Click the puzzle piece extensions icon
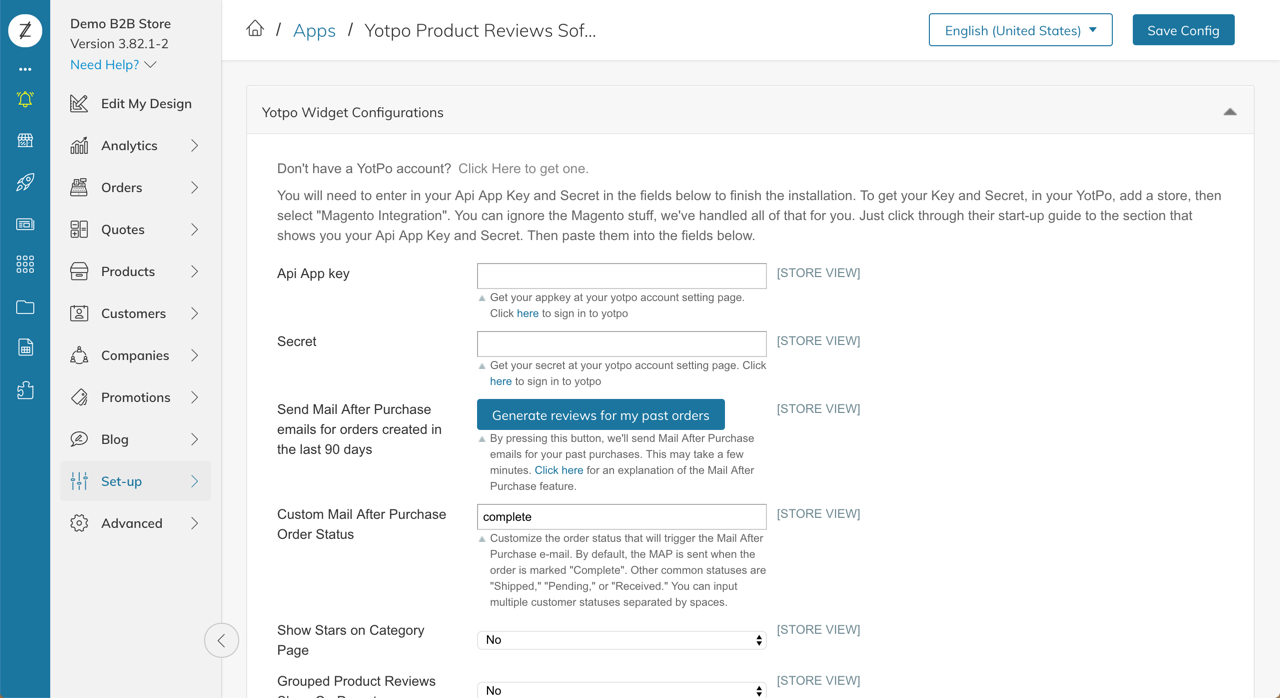Viewport: 1280px width, 698px height. coord(25,390)
